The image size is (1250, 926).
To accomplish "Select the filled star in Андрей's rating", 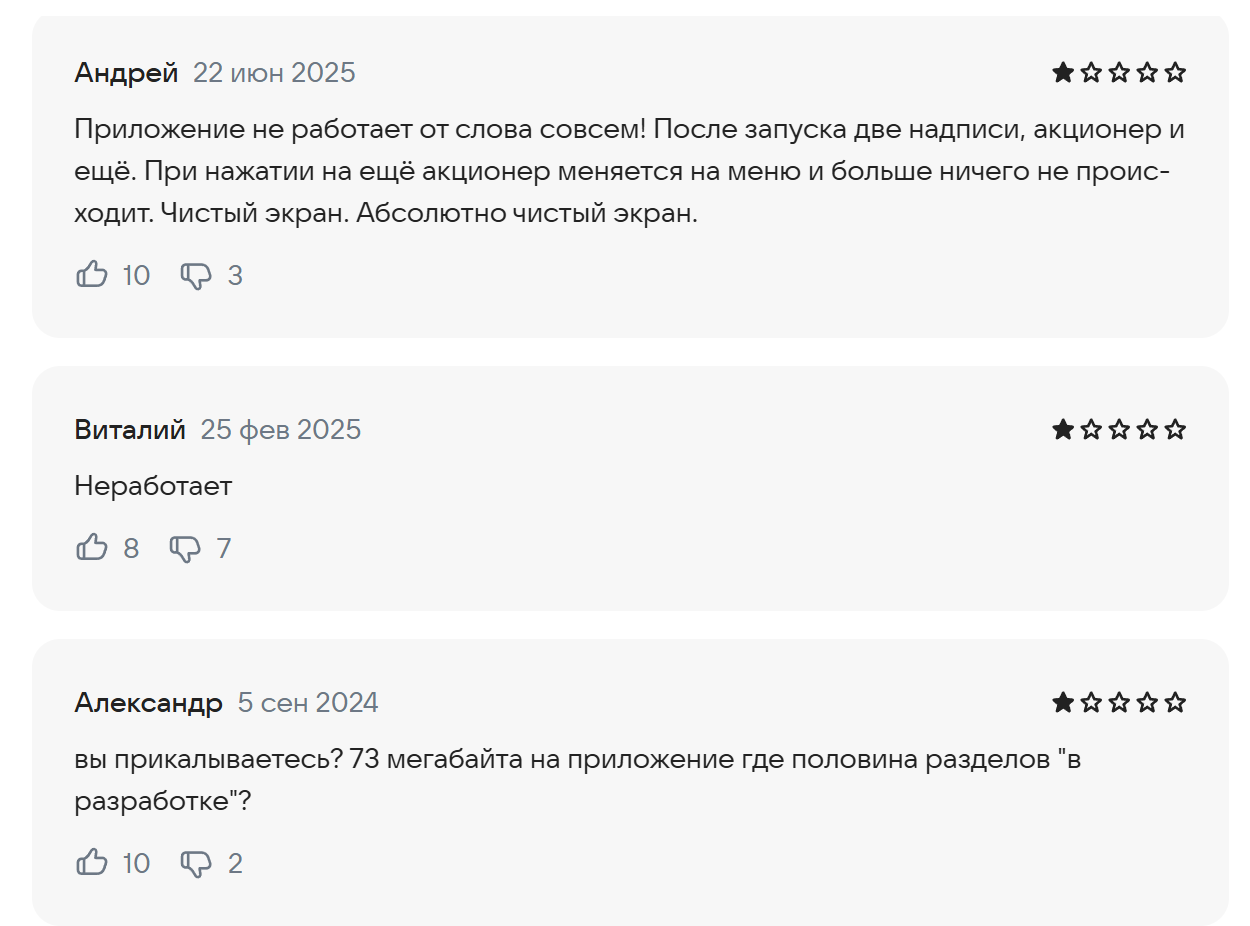I will pos(1064,71).
